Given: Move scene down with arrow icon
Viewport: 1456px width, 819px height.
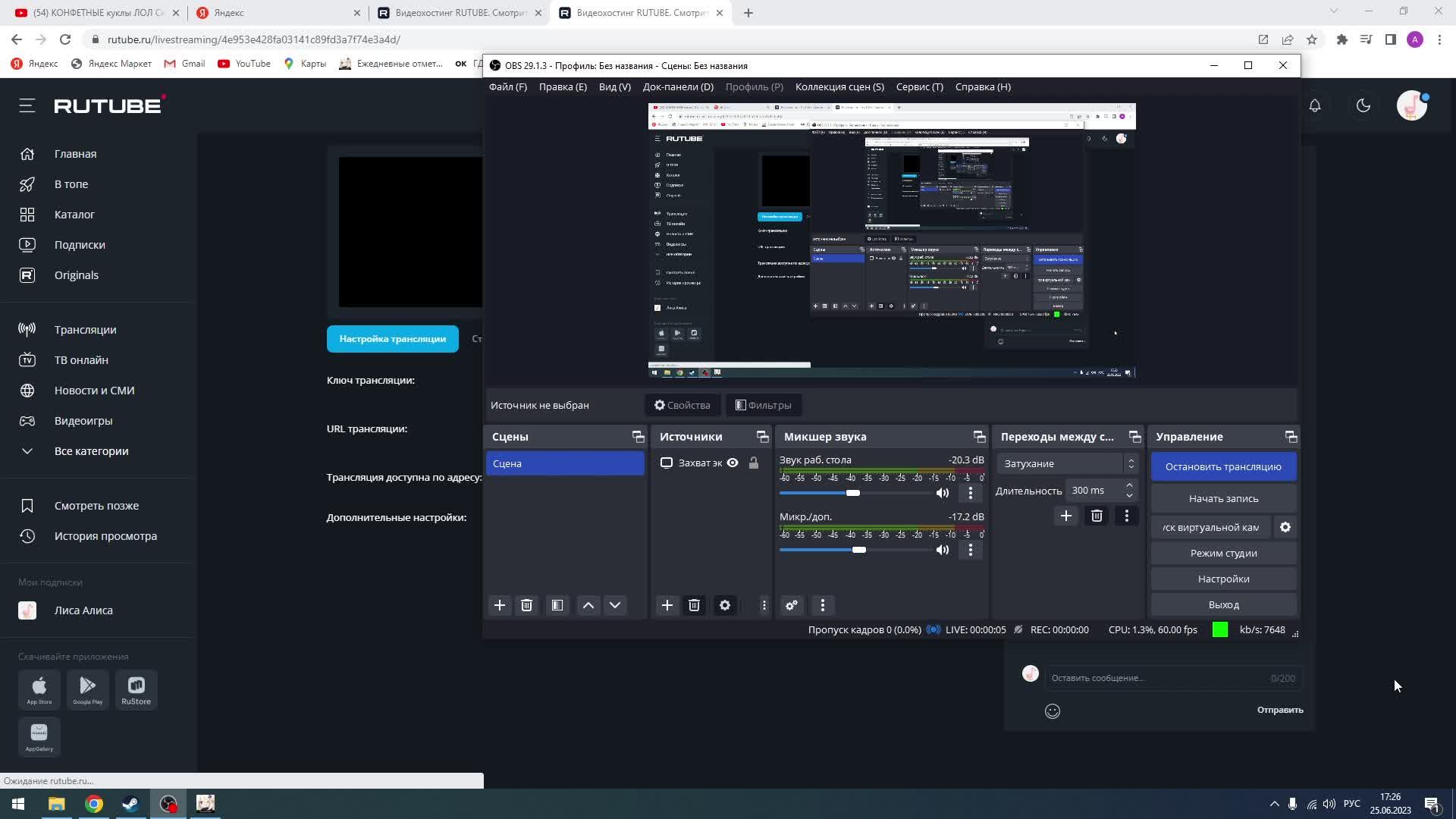Looking at the screenshot, I should click(615, 605).
